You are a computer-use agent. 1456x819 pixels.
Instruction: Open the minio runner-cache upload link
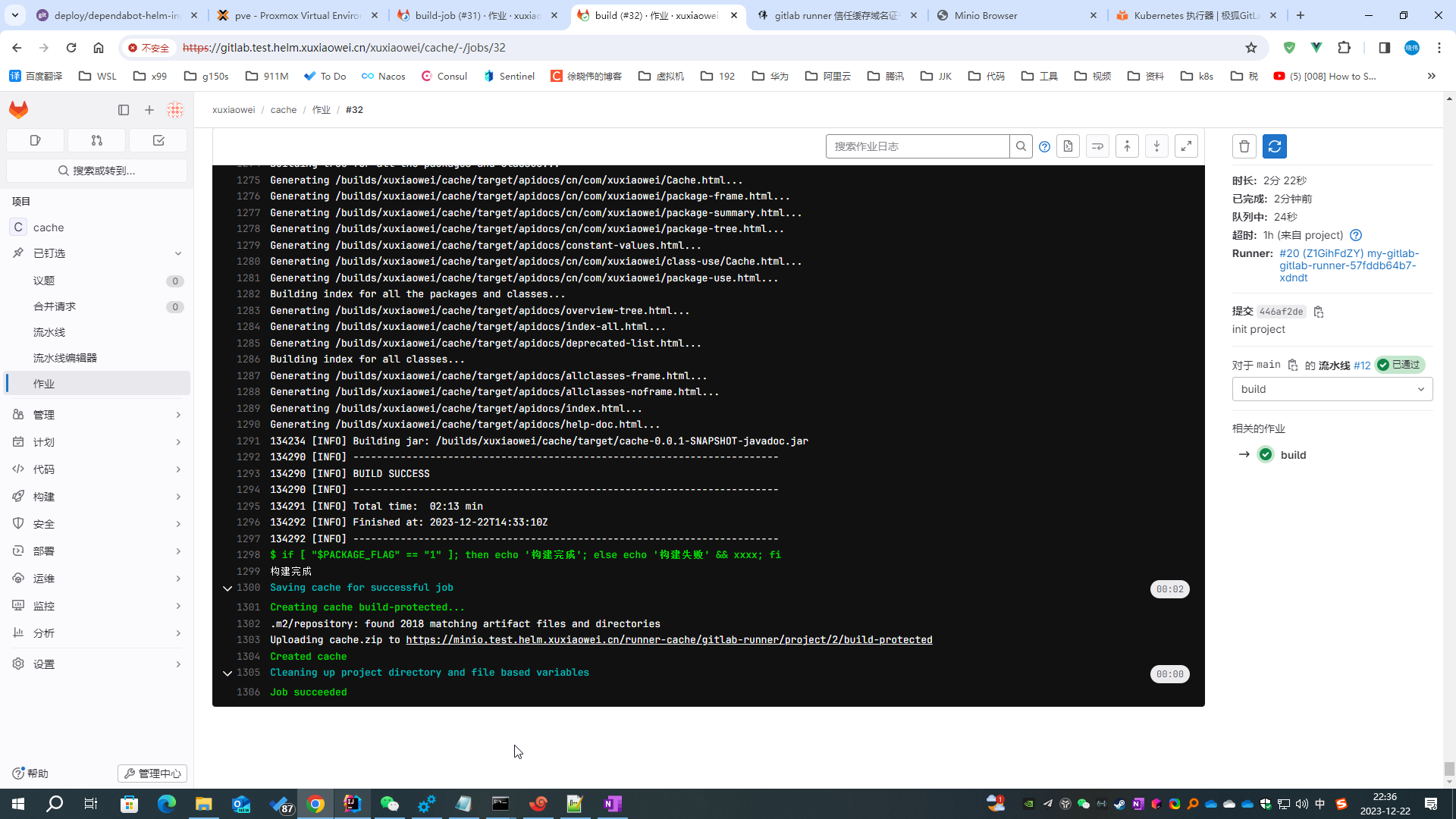point(669,640)
